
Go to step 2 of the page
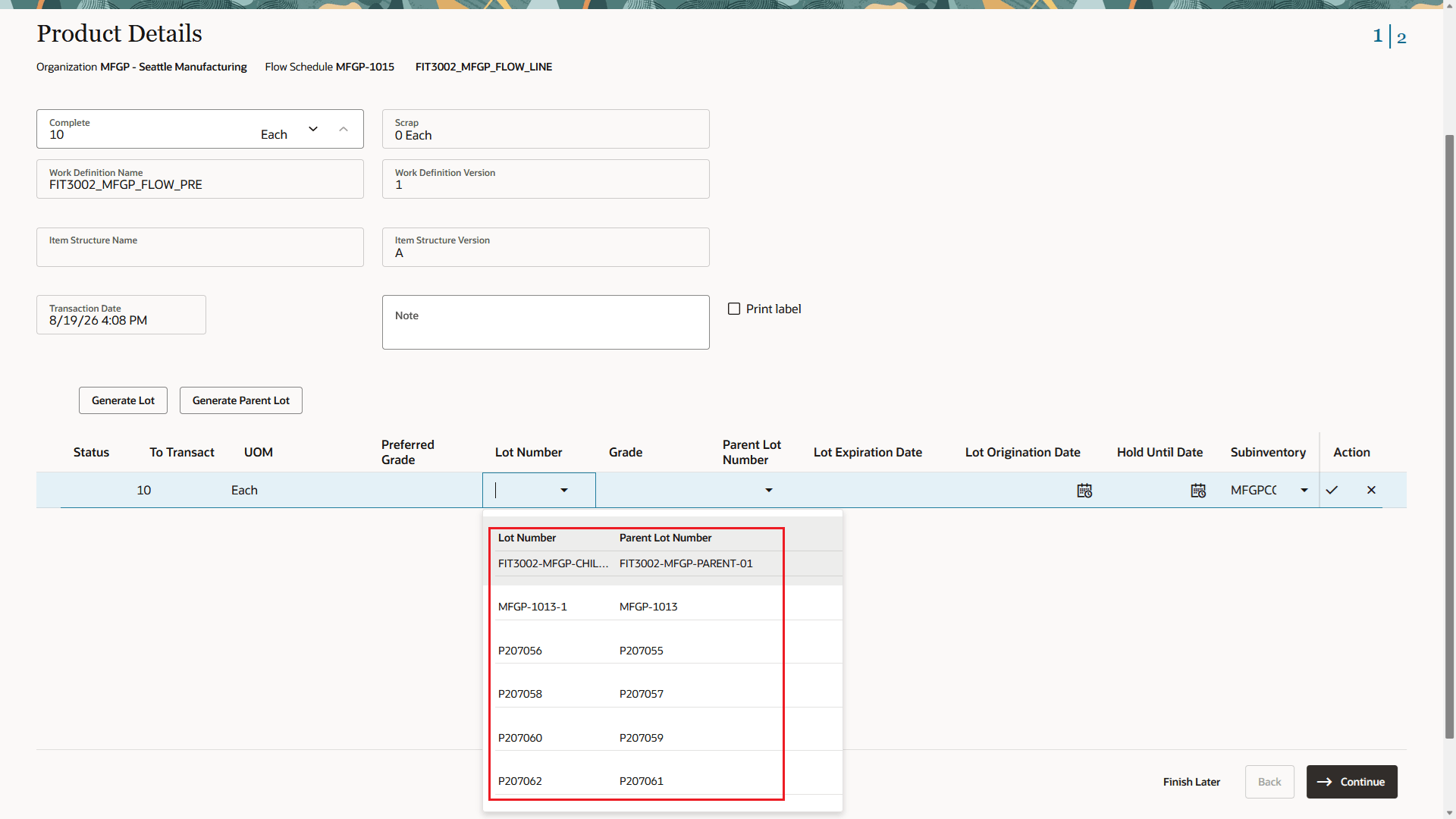click(x=1401, y=38)
